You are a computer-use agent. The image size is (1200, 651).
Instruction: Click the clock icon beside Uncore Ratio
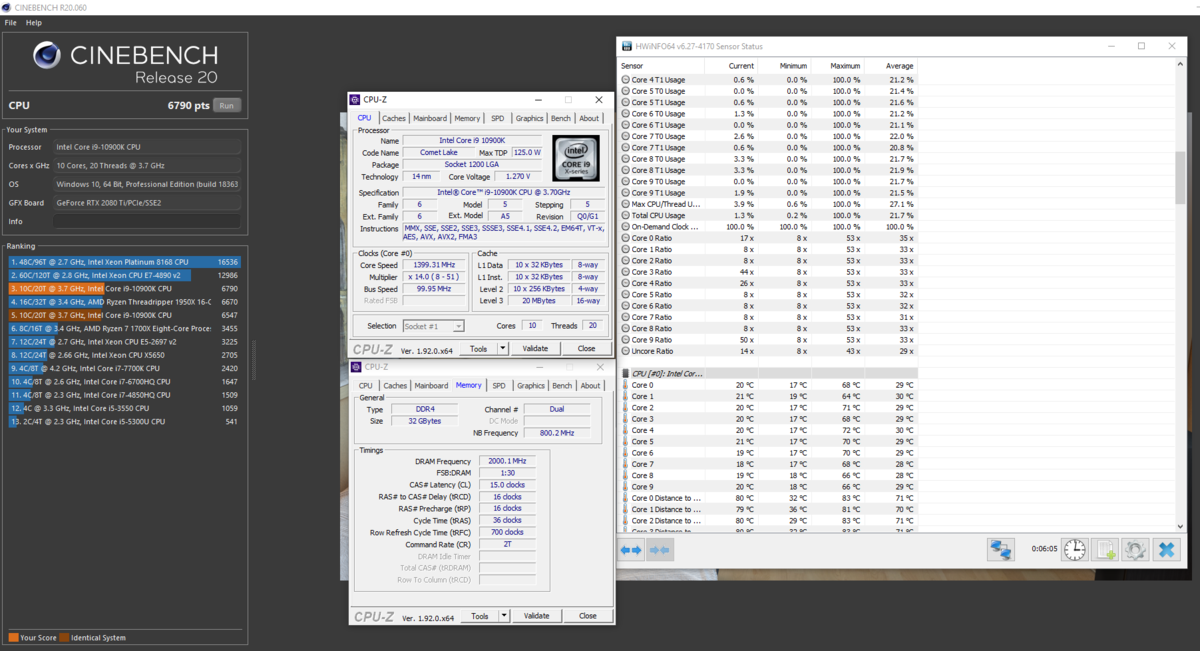(626, 351)
